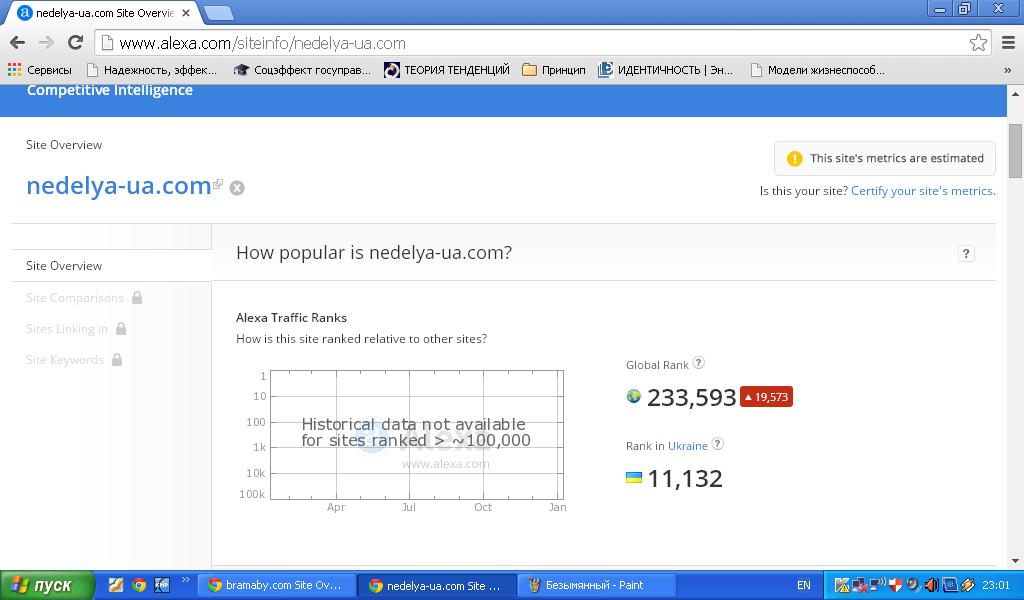Click the Ukraine flag icon

pyautogui.click(x=633, y=477)
